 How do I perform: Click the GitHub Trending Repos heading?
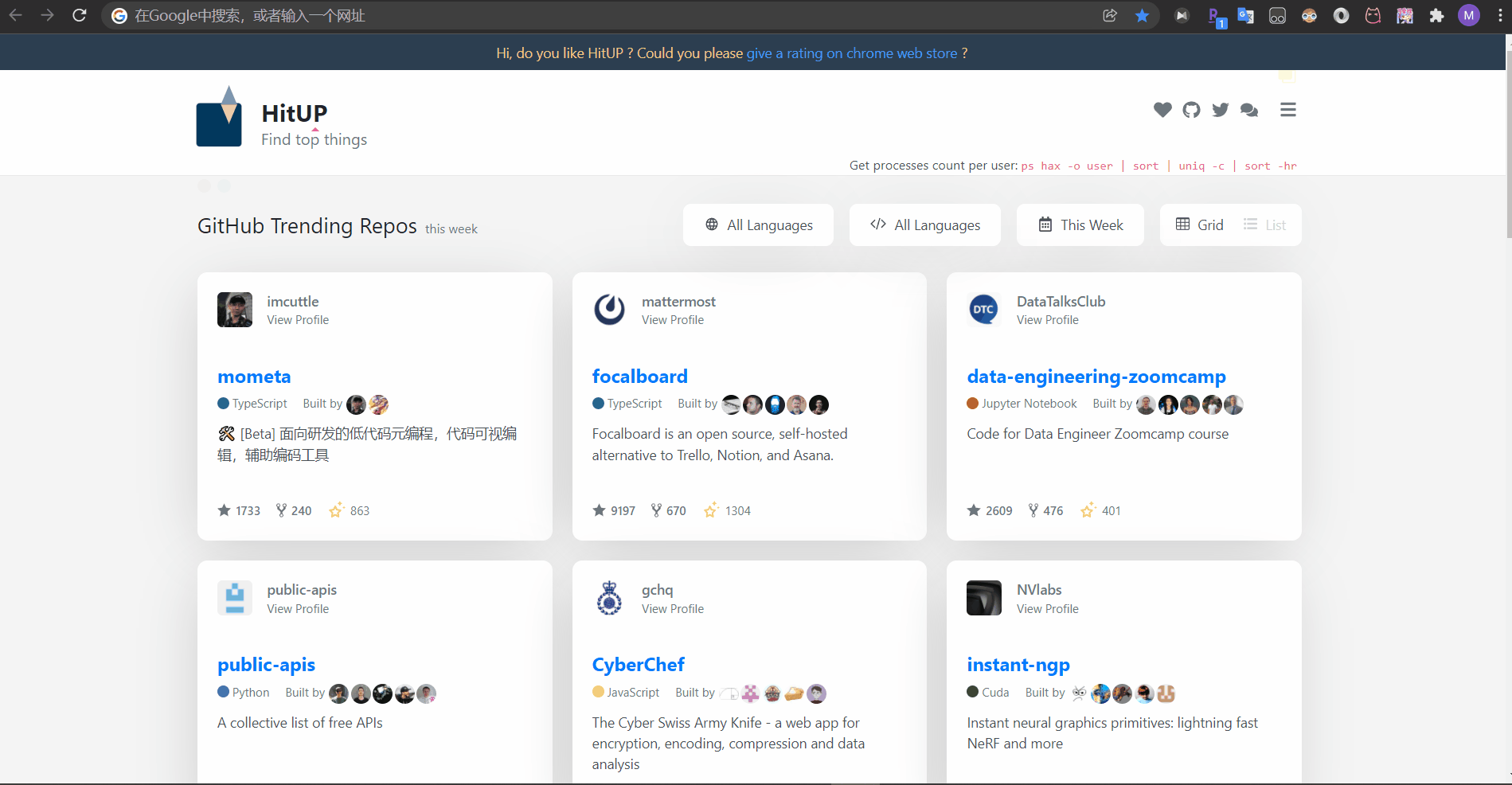(307, 226)
